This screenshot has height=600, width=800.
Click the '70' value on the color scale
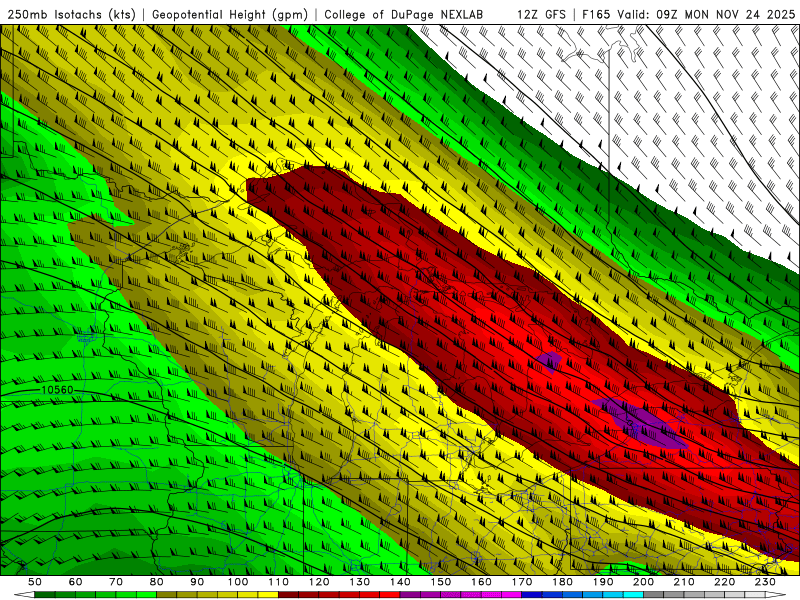tap(116, 582)
